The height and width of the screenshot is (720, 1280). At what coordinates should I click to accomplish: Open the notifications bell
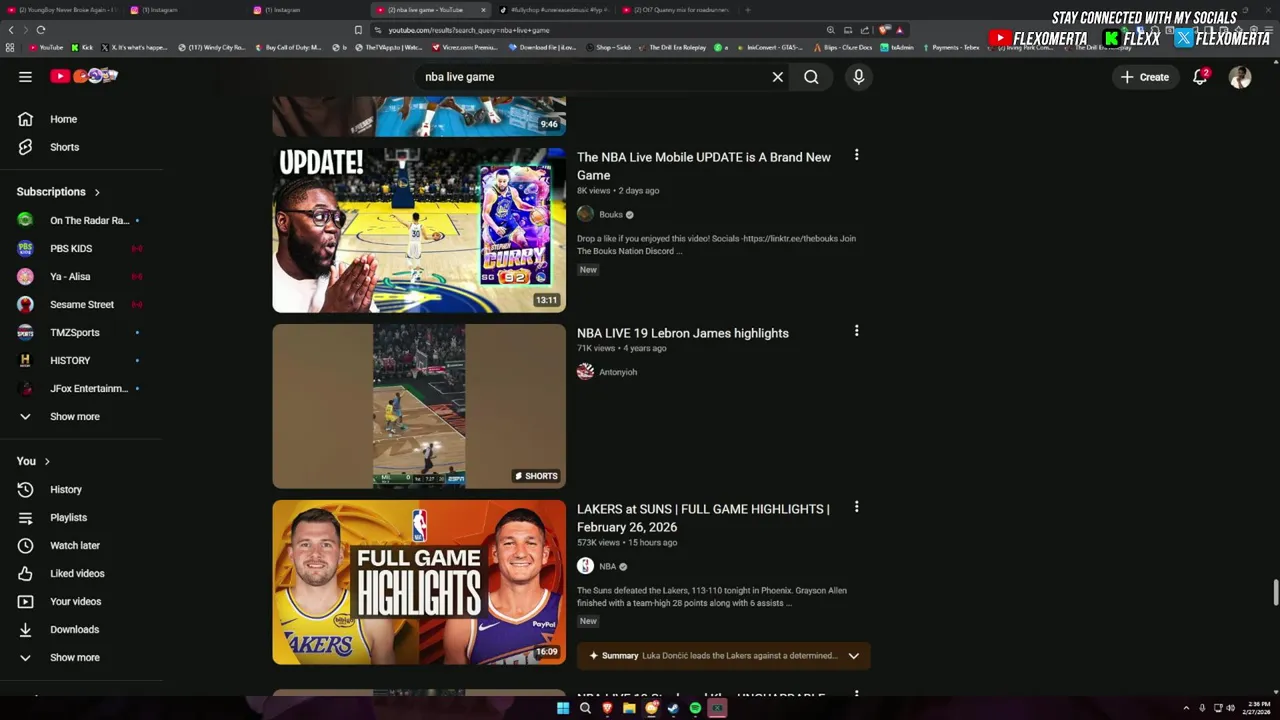pos(1200,77)
